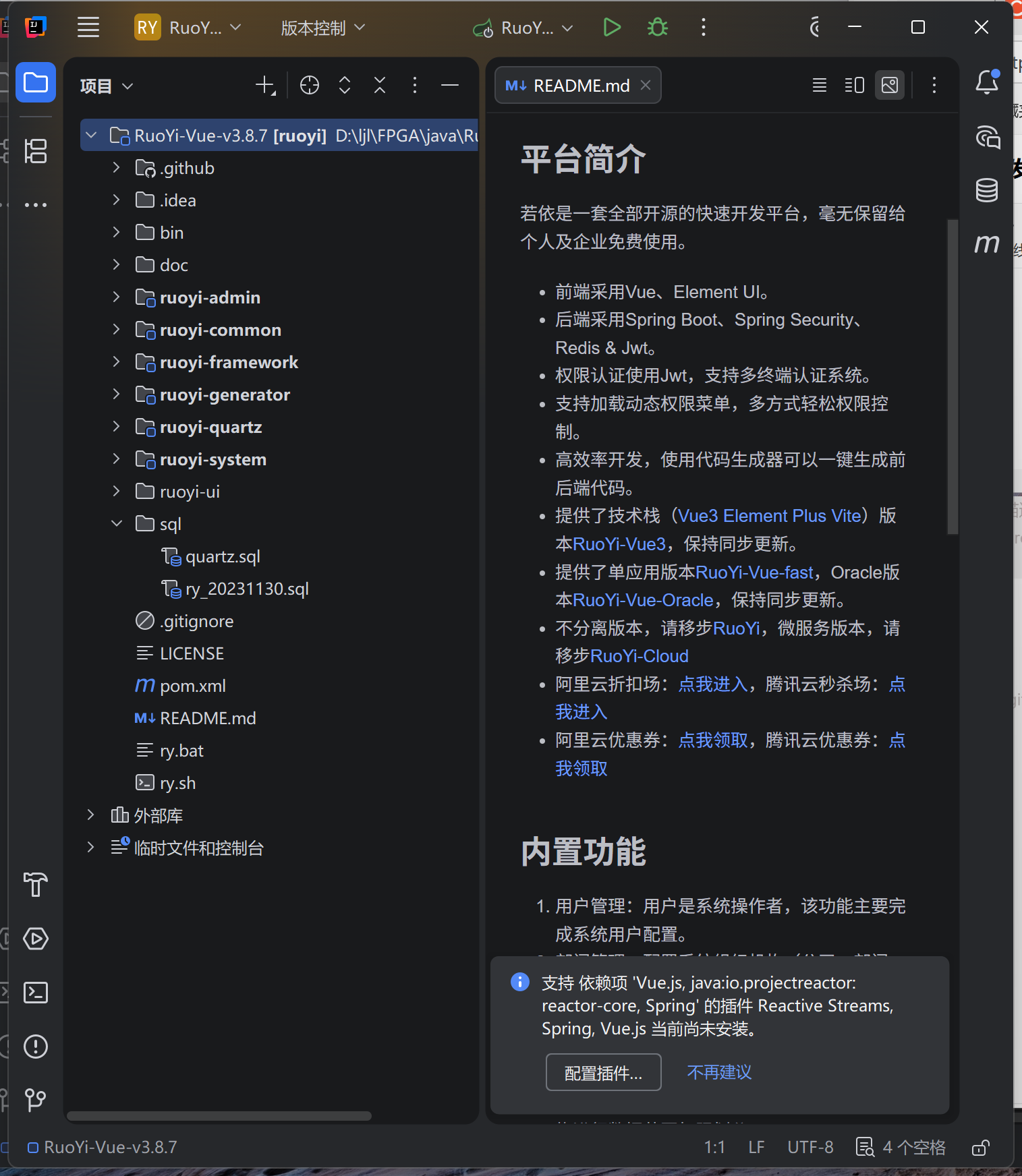Click the 不再建议 link
Image resolution: width=1022 pixels, height=1176 pixels.
click(719, 1073)
